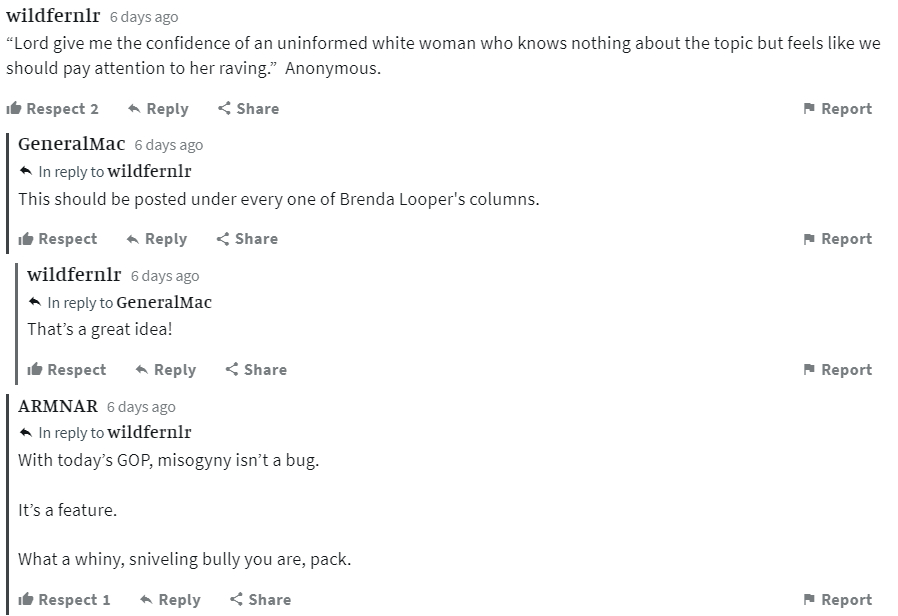Click Reply arrow under "That's a great idea!"

point(142,369)
